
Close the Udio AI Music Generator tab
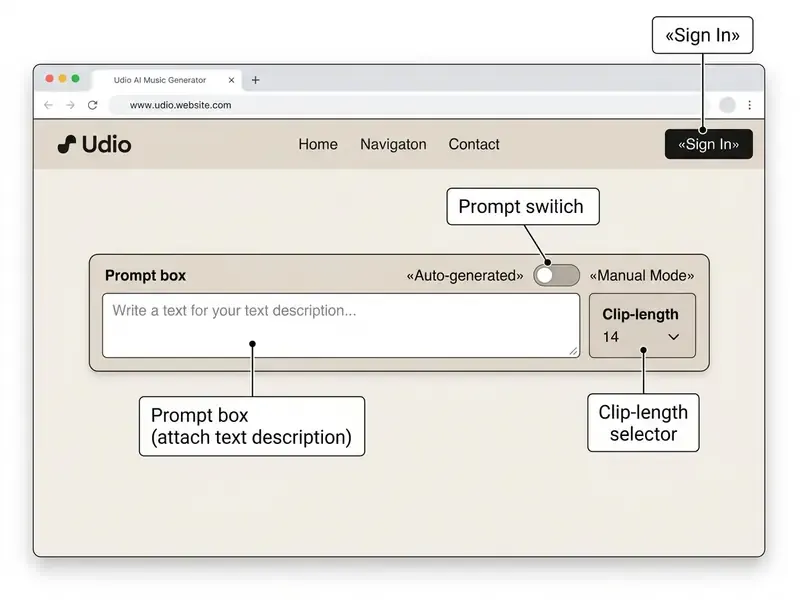tap(231, 80)
